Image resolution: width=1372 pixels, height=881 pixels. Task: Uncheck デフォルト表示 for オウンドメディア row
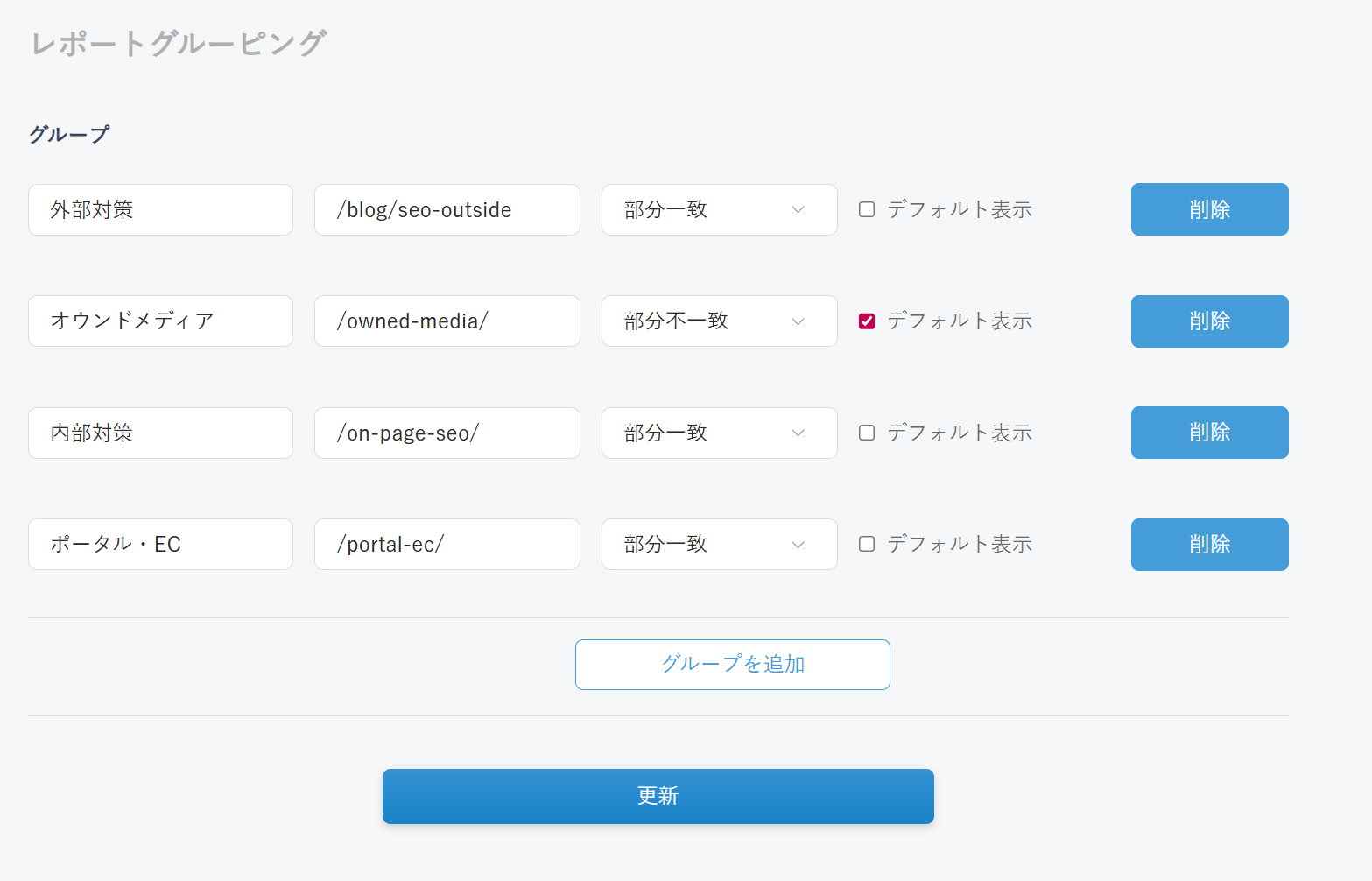[867, 321]
